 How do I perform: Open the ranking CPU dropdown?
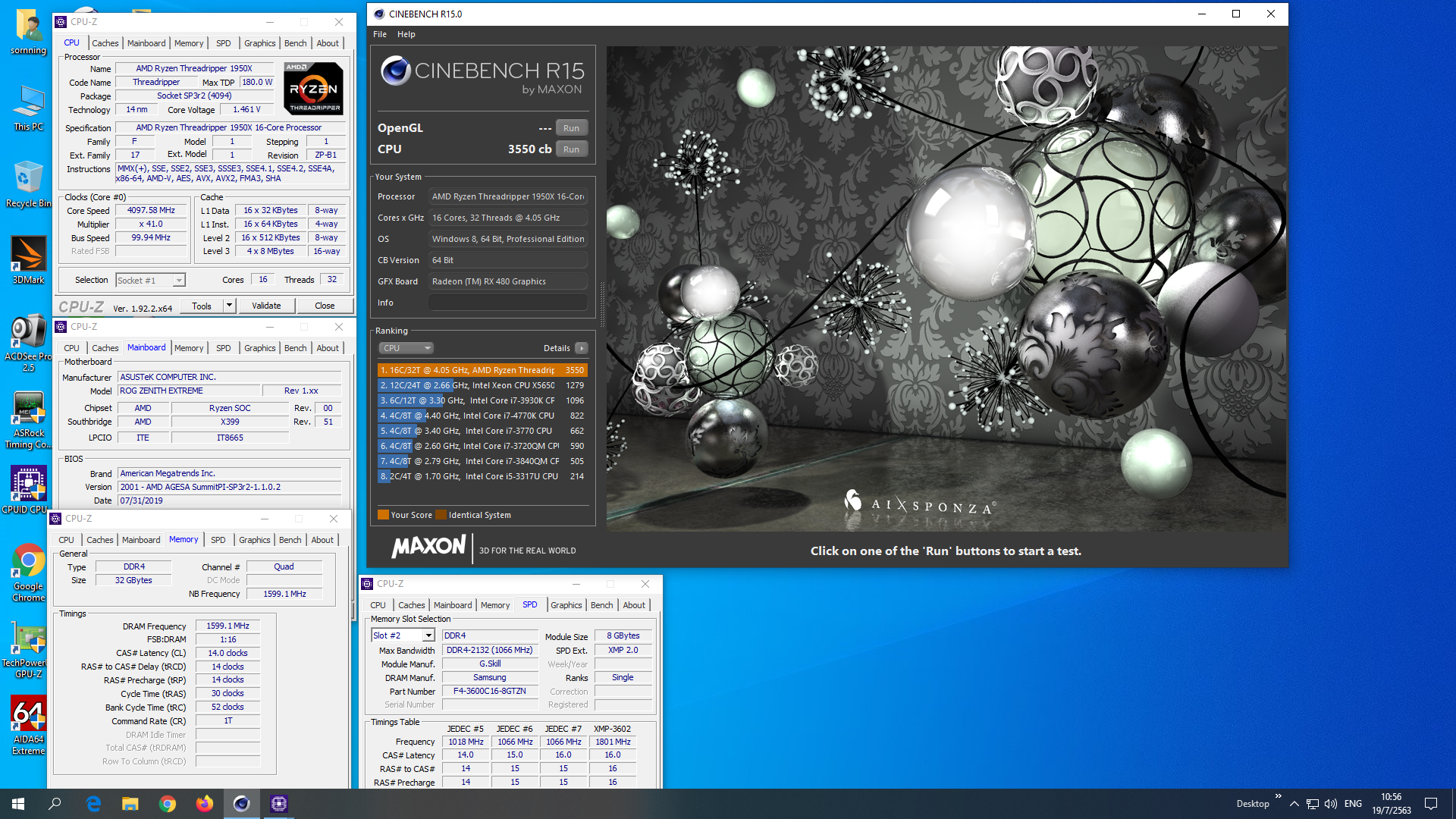click(406, 348)
